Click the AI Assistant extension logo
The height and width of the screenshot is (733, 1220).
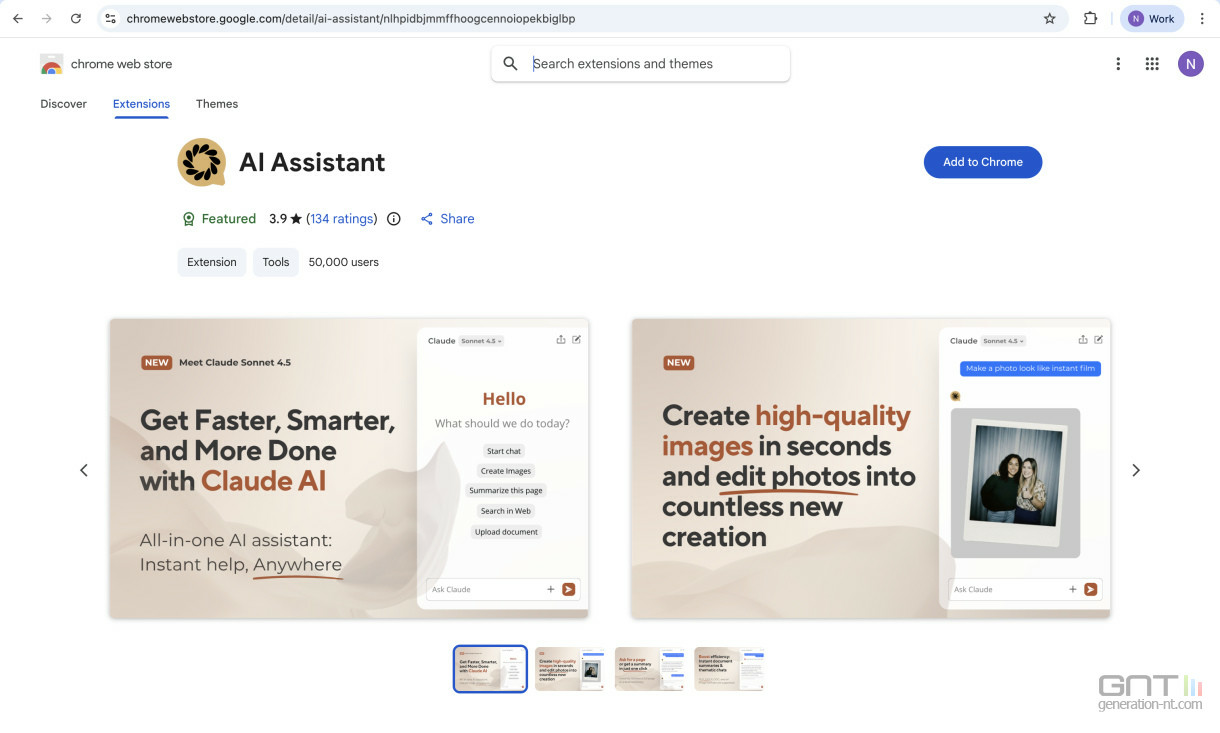(x=201, y=162)
